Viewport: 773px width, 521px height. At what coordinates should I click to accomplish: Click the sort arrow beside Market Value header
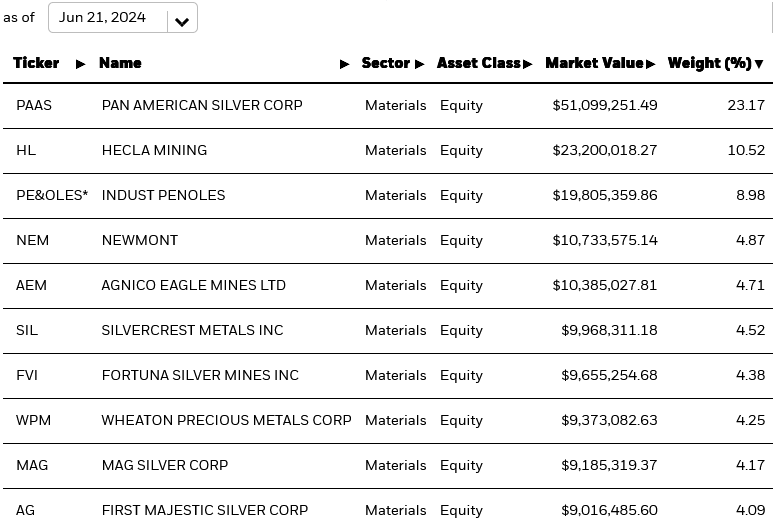[651, 64]
